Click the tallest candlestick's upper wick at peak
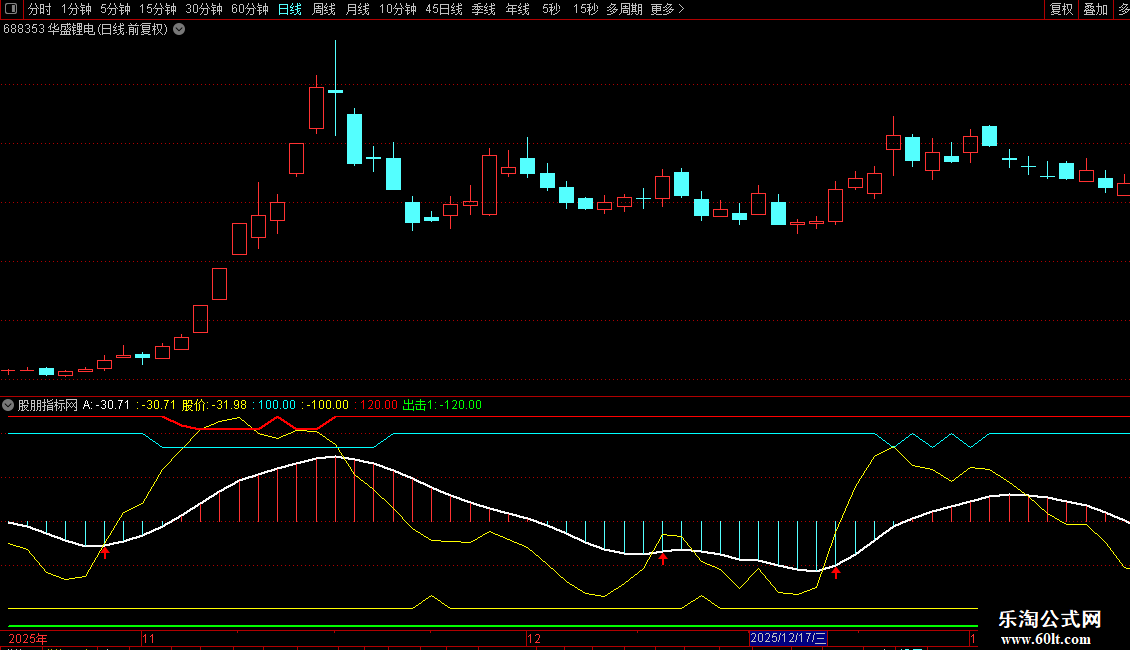 point(335,60)
